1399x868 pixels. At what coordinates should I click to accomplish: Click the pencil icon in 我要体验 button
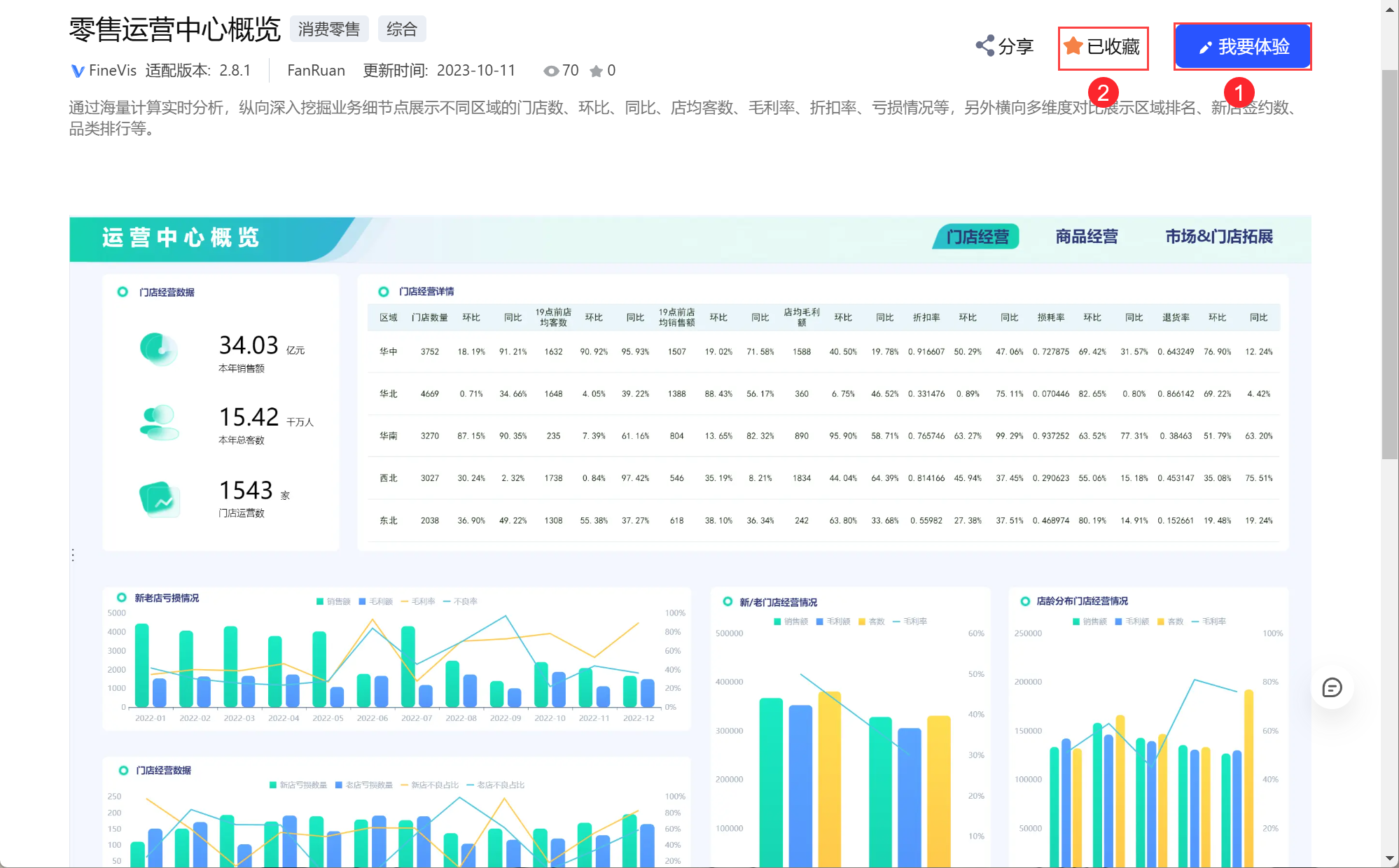(1205, 48)
